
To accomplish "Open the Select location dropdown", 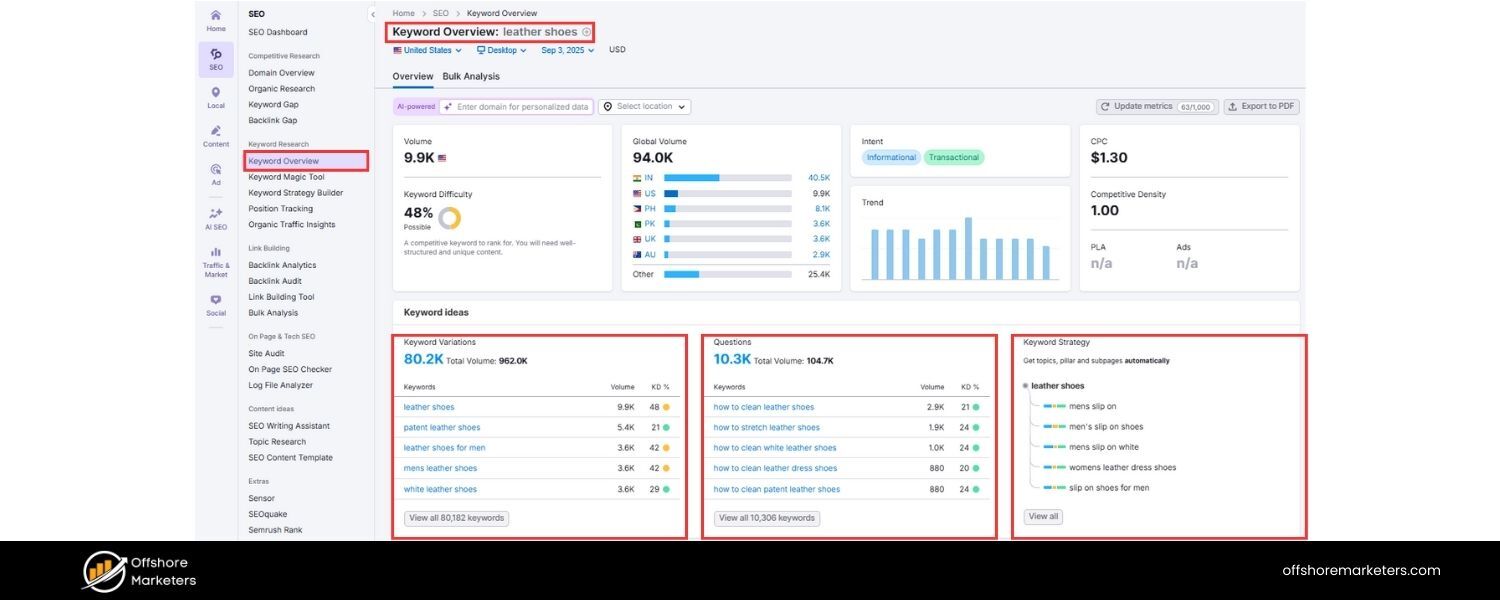I will pos(645,107).
